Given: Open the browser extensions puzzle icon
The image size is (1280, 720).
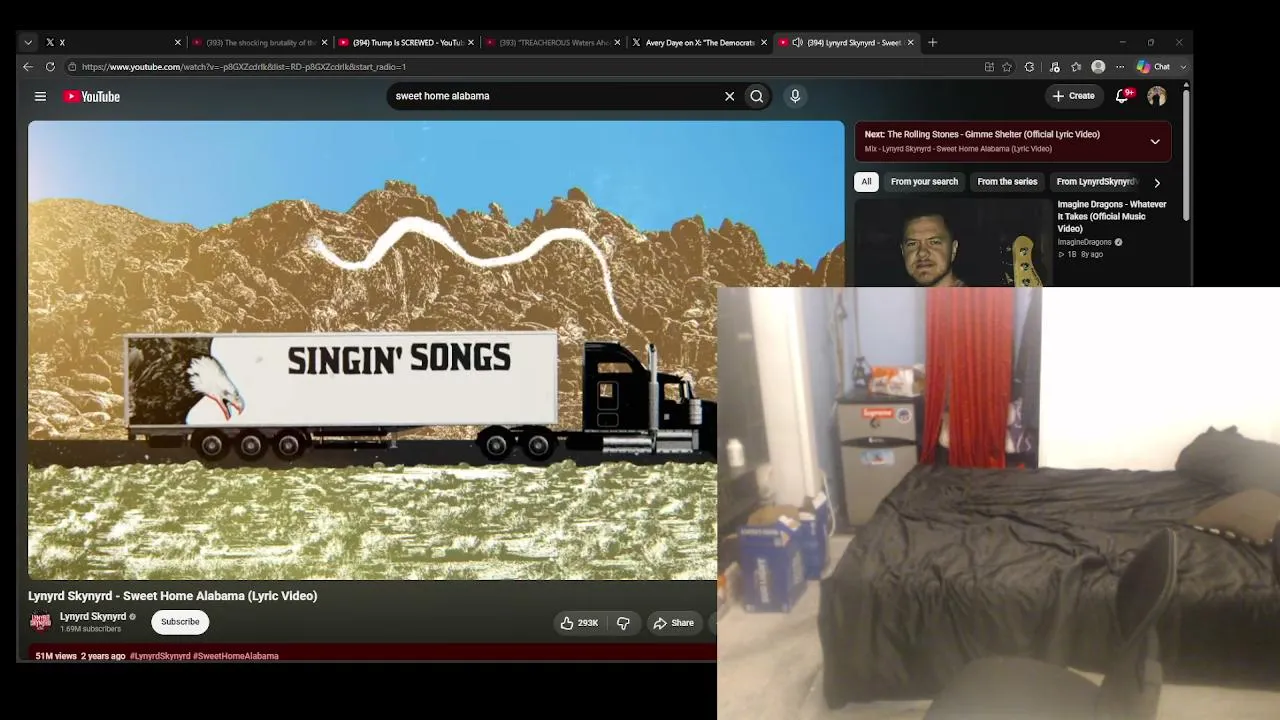Looking at the screenshot, I should click(1030, 67).
